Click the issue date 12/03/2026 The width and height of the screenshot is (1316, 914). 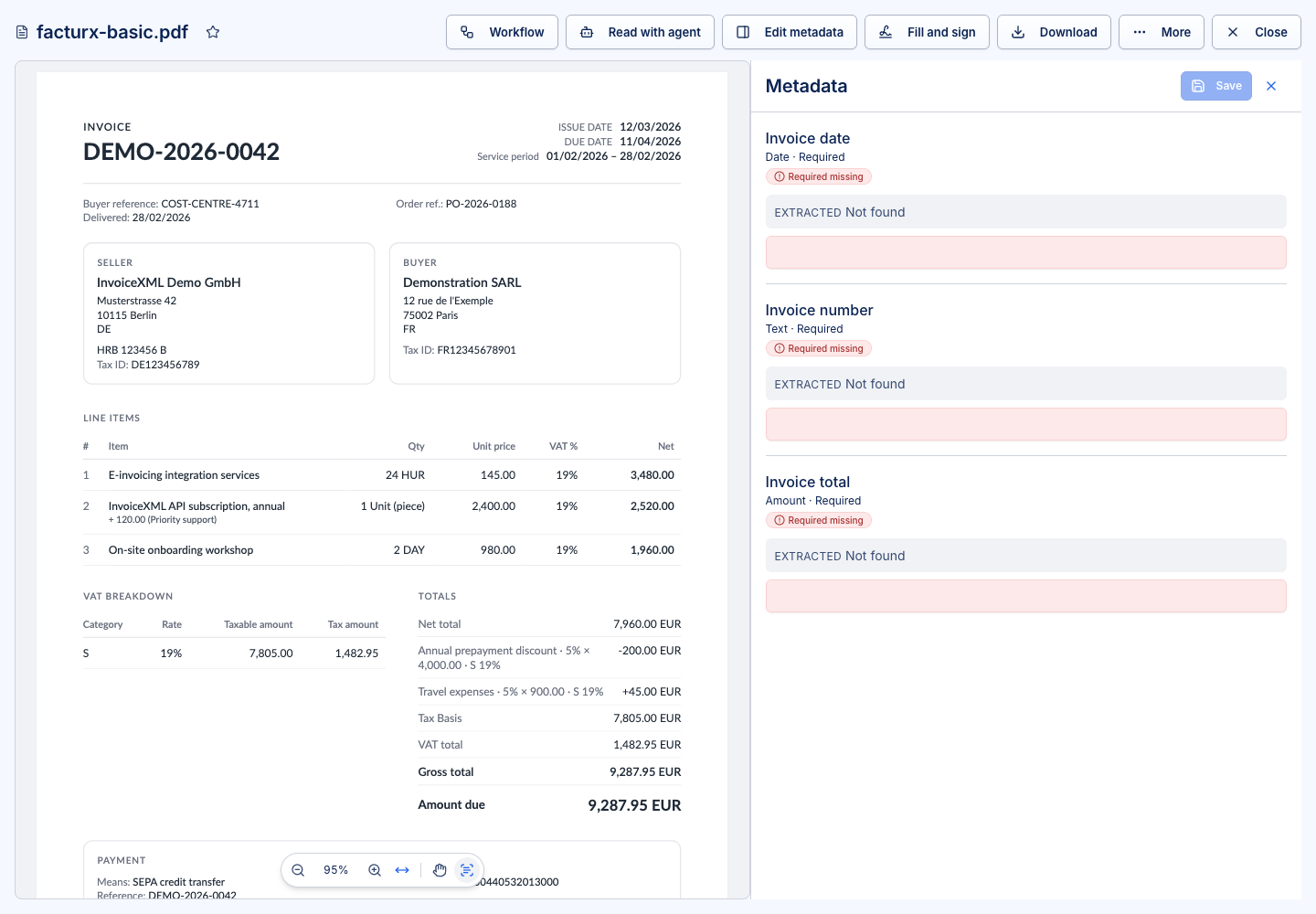pyautogui.click(x=650, y=127)
